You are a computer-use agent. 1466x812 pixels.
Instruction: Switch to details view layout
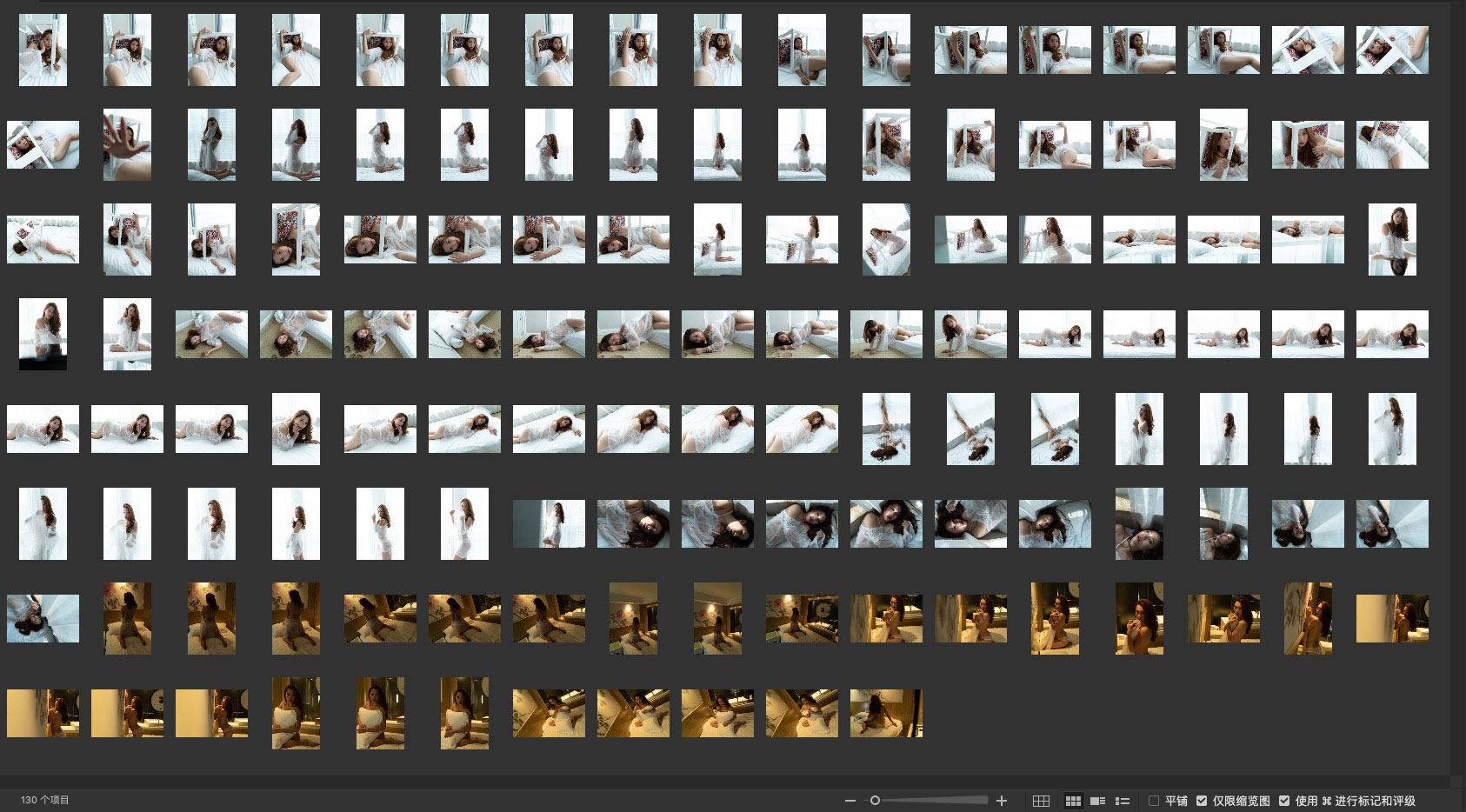[1098, 801]
